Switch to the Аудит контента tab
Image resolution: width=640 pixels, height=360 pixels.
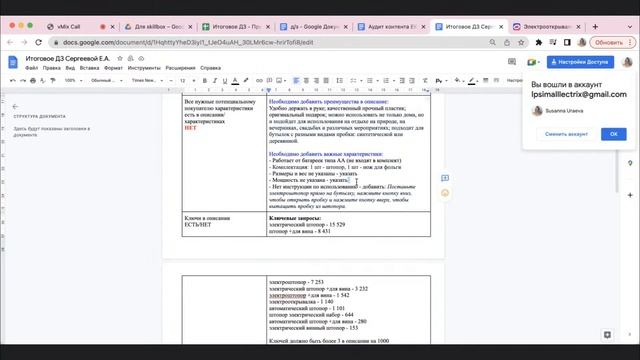pos(391,27)
